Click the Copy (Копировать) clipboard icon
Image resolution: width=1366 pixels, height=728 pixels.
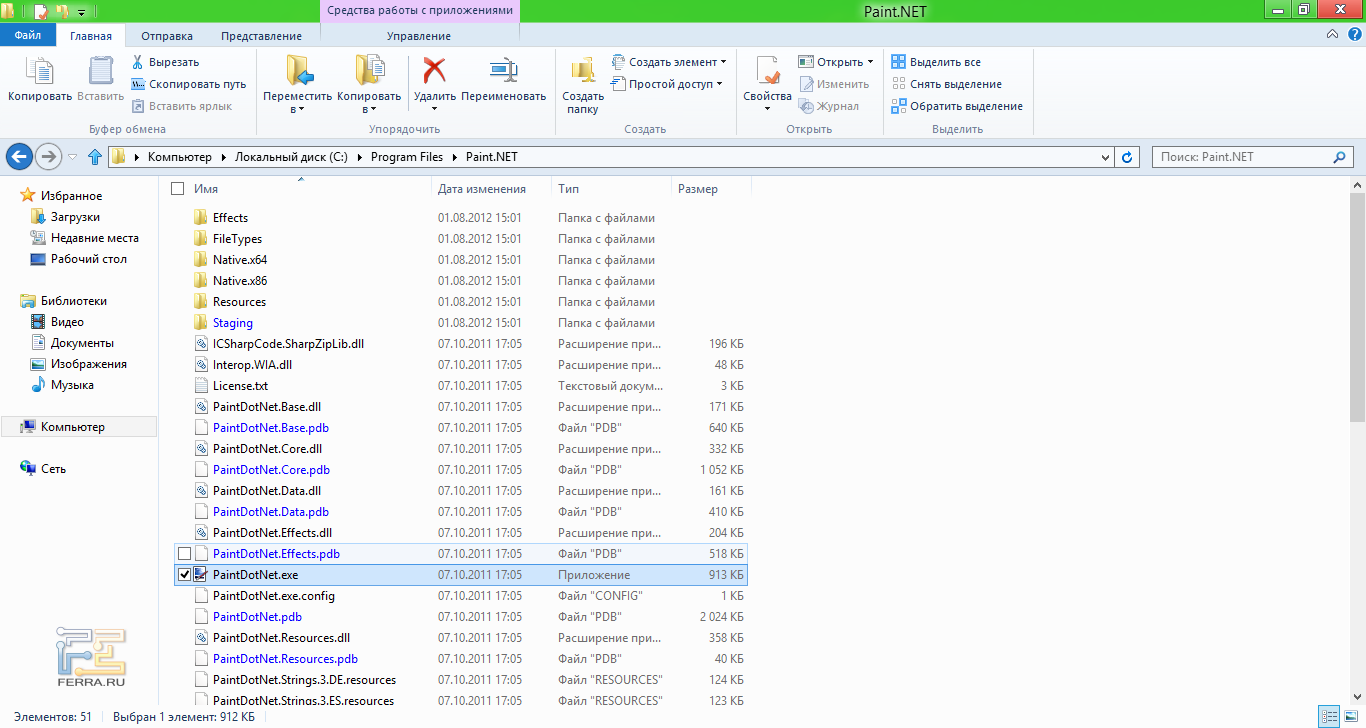(39, 71)
